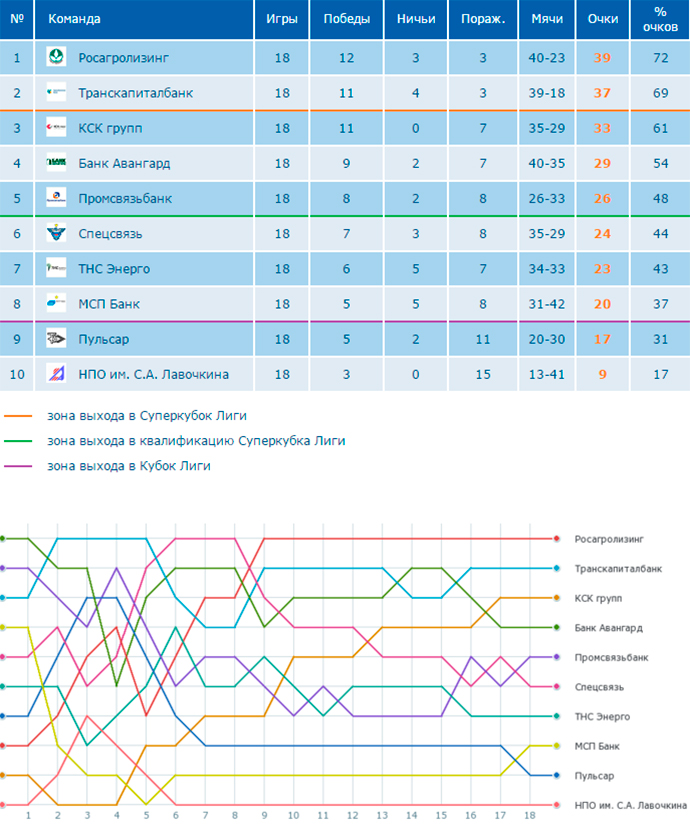Click Спецсвязь label in chart legend
This screenshot has width=690, height=834.
point(599,687)
